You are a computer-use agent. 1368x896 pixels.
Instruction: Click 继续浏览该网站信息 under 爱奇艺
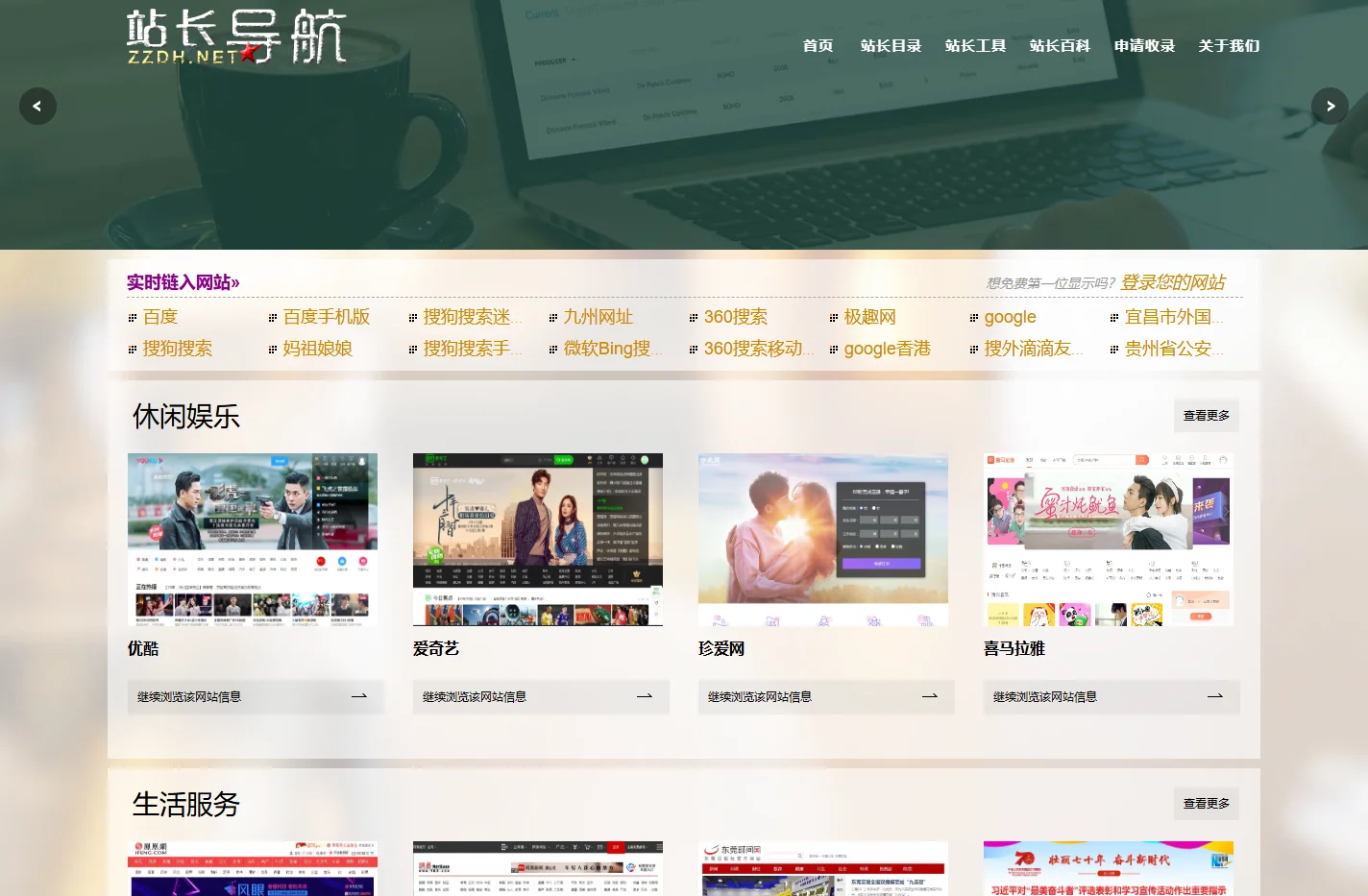[541, 697]
